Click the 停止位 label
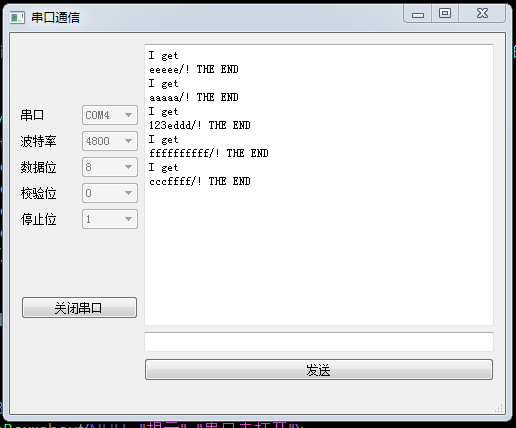Viewport: 516px width, 428px height. (38, 219)
